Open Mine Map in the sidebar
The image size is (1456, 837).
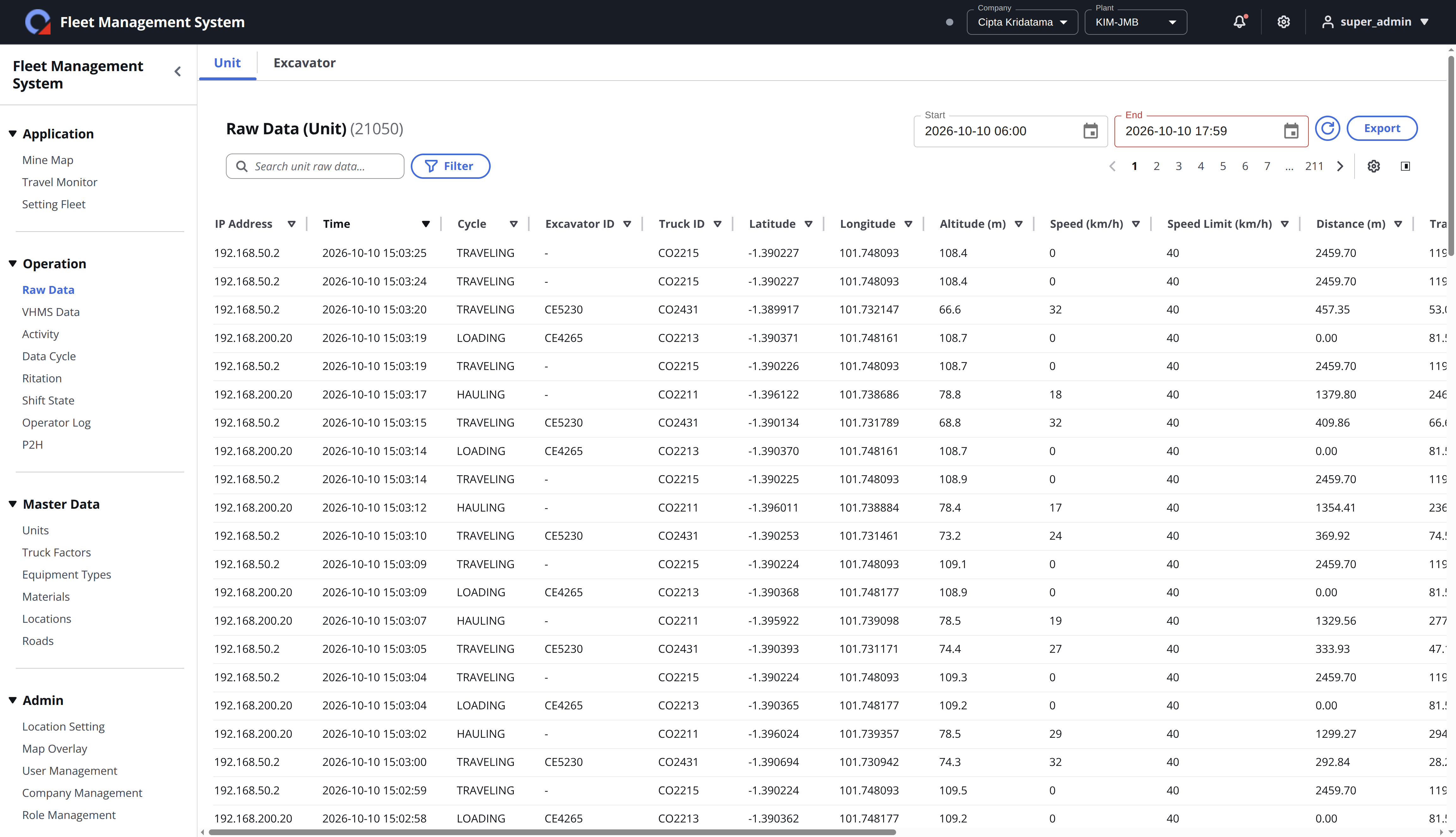coord(48,160)
